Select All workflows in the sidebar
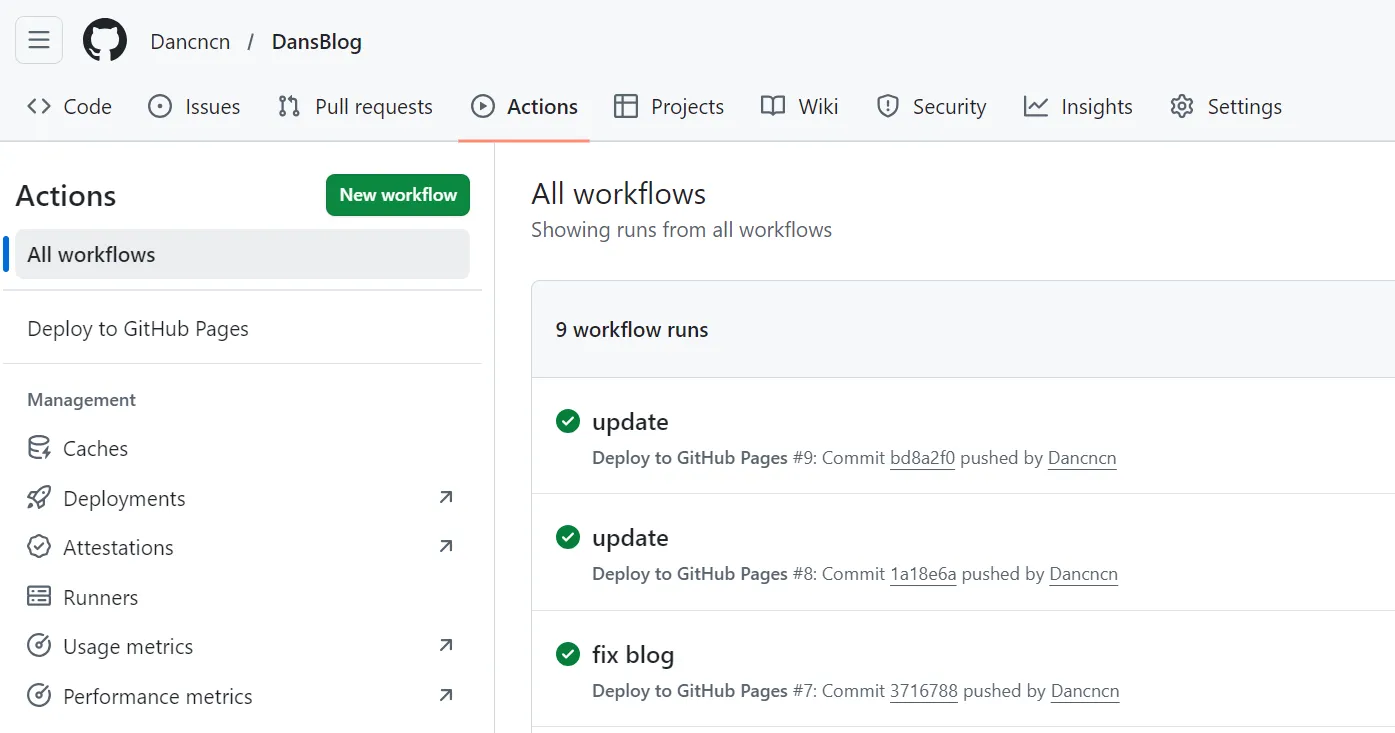 point(91,255)
